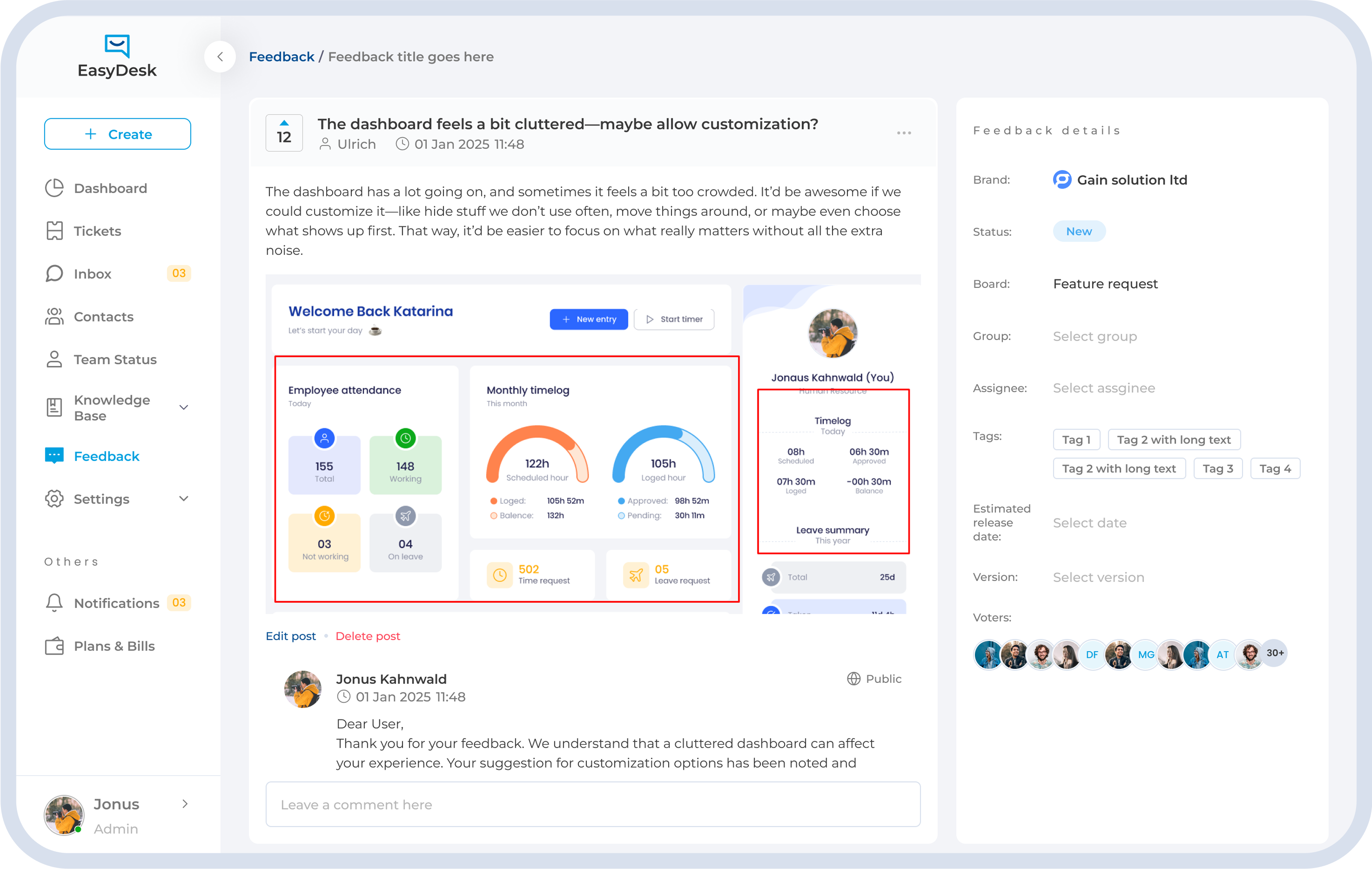Click the New status badge
1372x869 pixels.
[x=1079, y=231]
